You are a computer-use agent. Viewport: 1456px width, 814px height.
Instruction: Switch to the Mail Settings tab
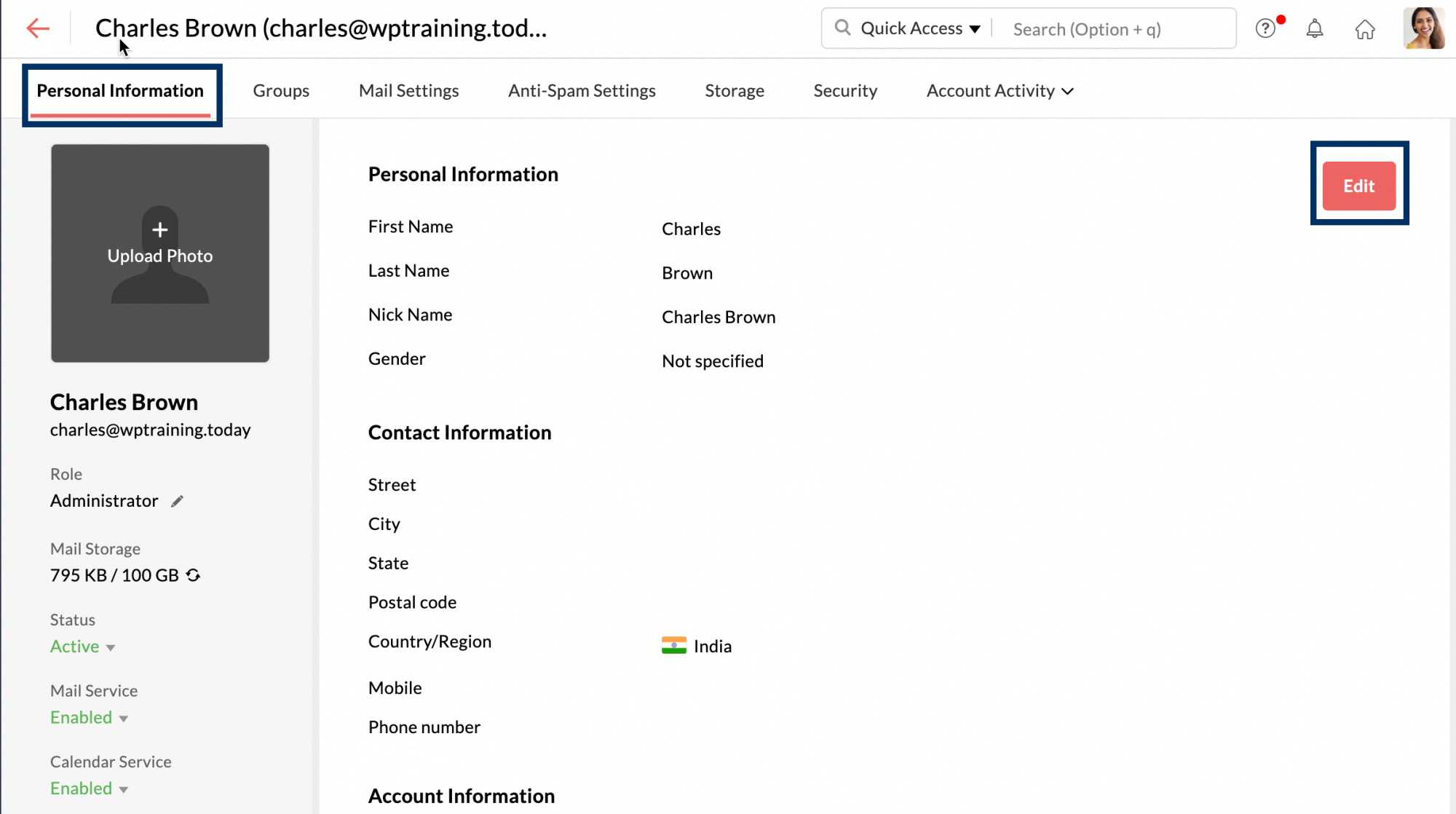coord(408,90)
